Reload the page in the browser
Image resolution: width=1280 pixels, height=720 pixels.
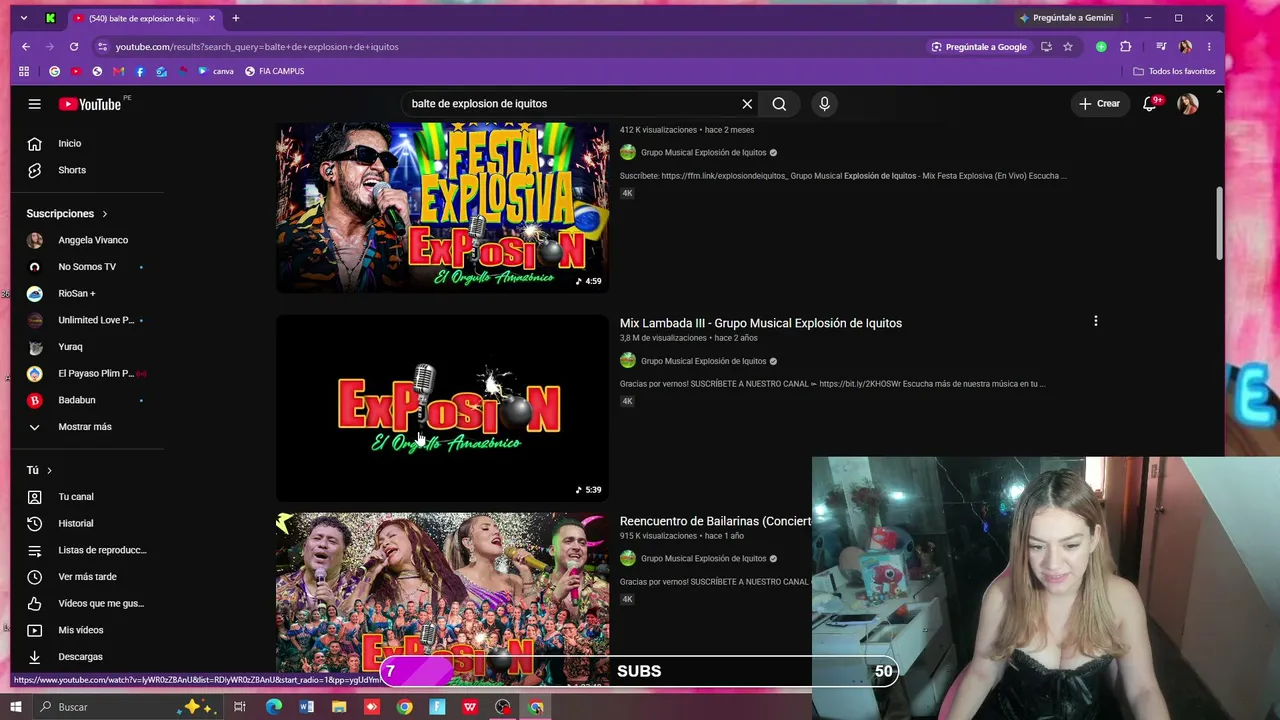(74, 47)
